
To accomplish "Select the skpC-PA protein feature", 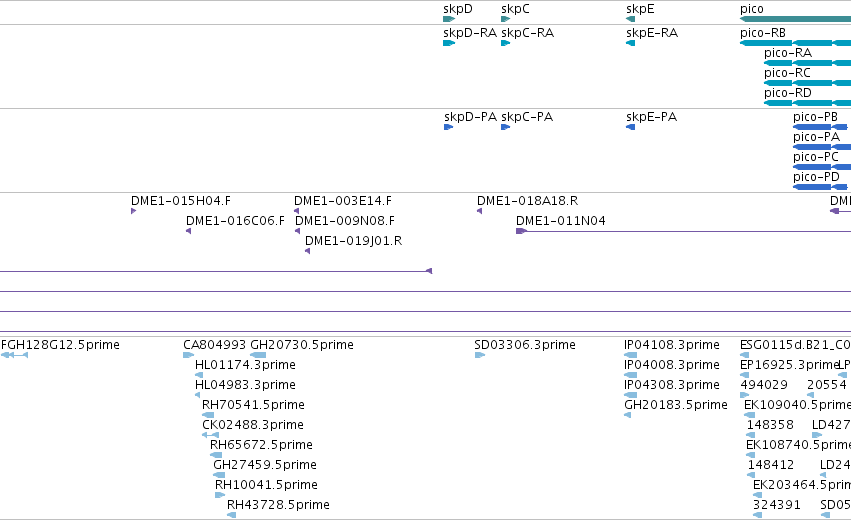I will 505,127.
